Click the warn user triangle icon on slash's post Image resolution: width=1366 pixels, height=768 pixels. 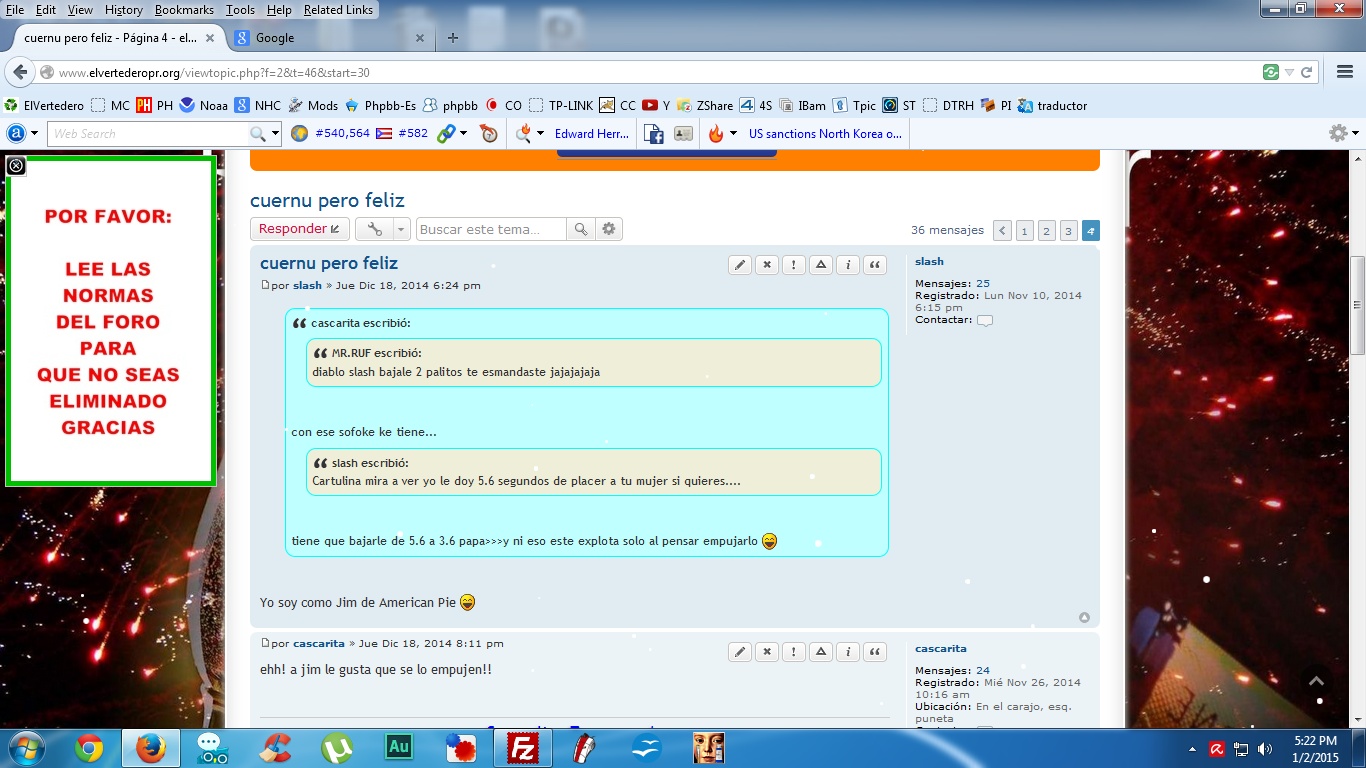pyautogui.click(x=821, y=265)
